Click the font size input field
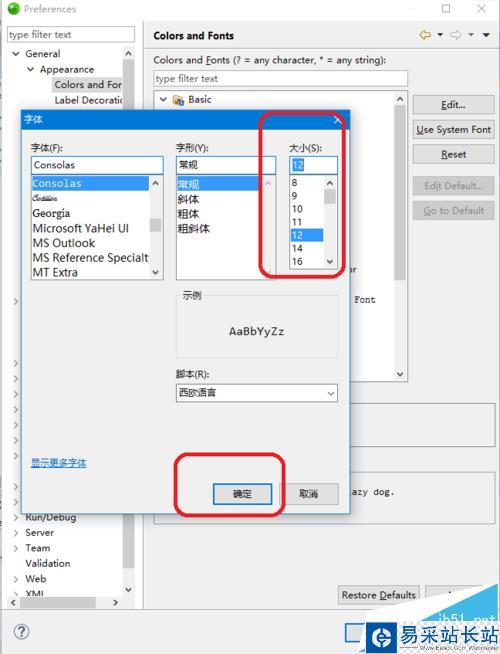This screenshot has width=500, height=654. [x=313, y=165]
